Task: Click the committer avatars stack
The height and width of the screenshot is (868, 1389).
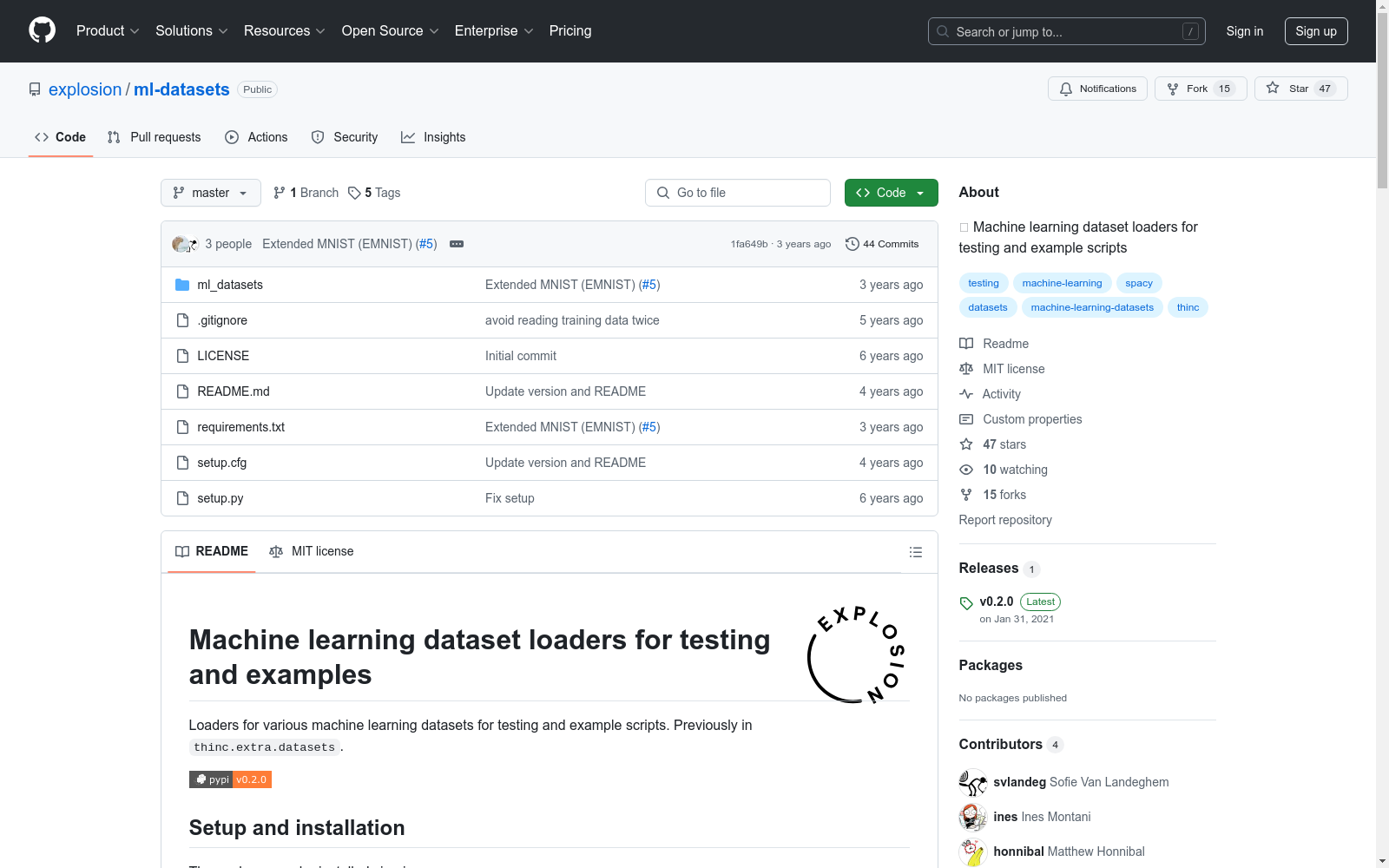Action: pos(185,244)
